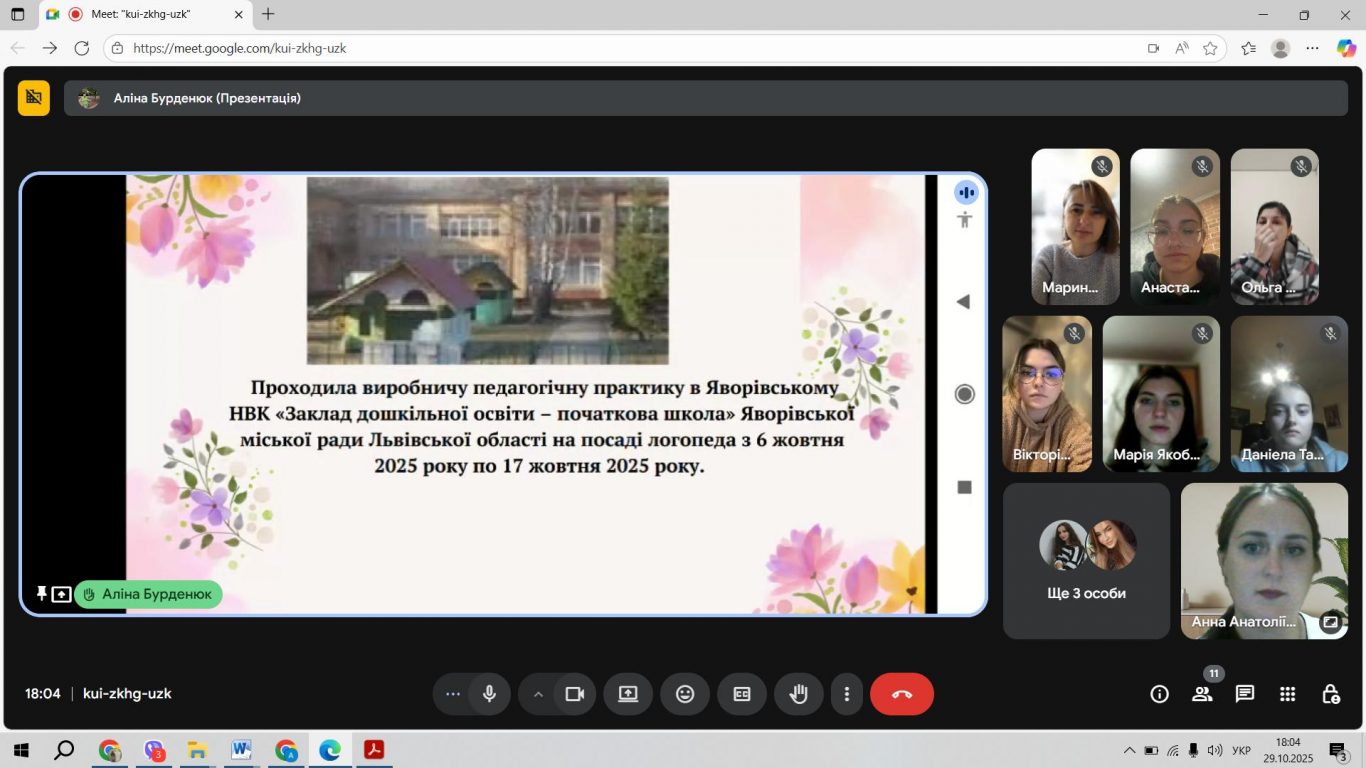This screenshot has height=768, width=1366.
Task: Open meeting details info icon
Action: [1159, 694]
